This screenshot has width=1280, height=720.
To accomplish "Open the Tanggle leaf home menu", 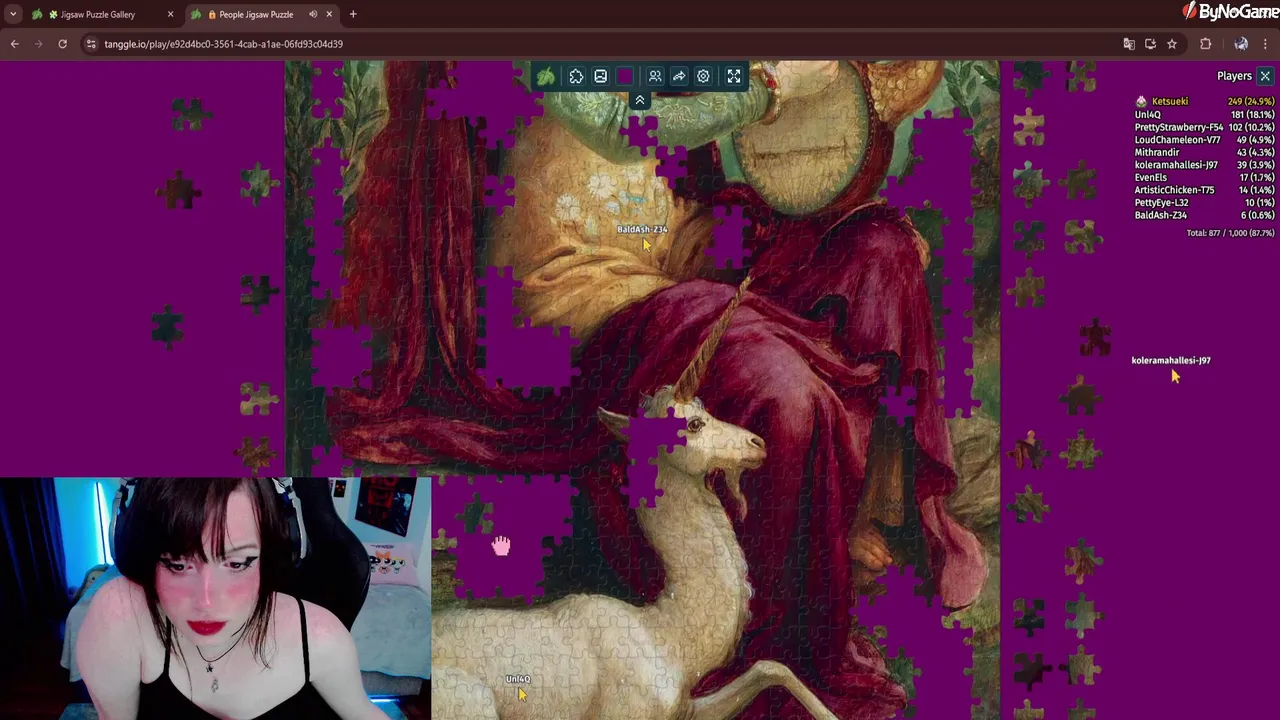I will 545,76.
